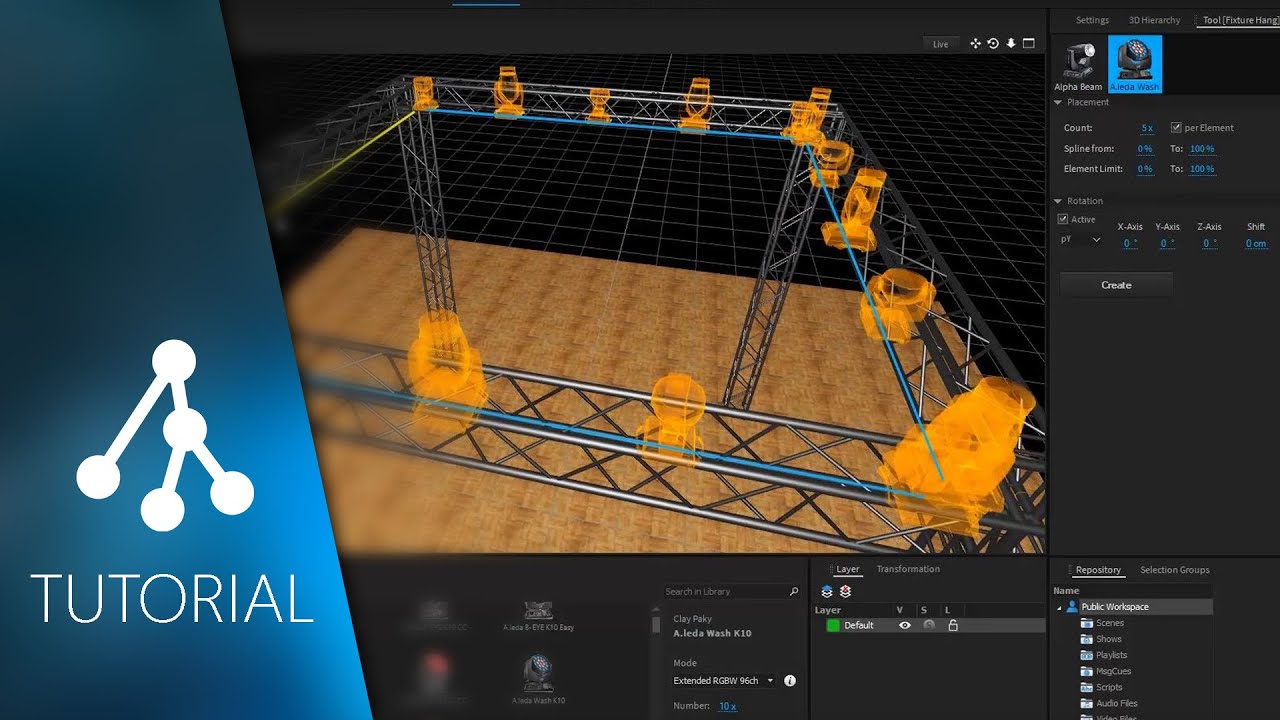
Task: Select the Alpha Beam fixture
Action: [x=1078, y=66]
